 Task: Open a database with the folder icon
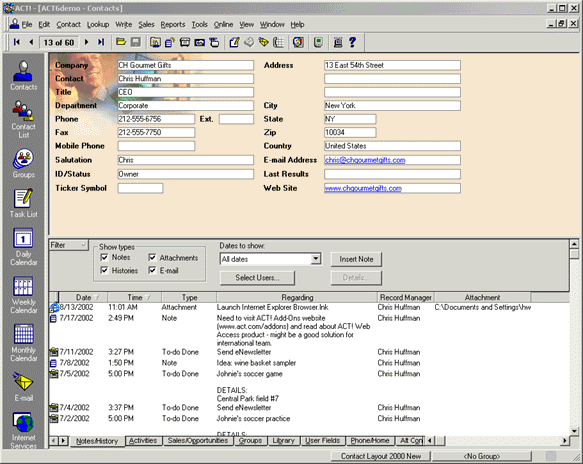coord(120,42)
